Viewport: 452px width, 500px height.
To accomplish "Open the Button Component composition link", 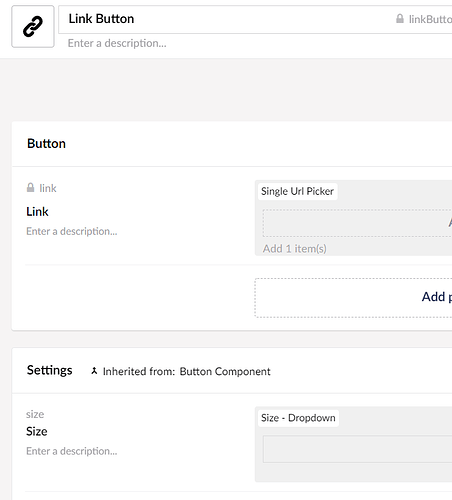I will click(x=225, y=371).
